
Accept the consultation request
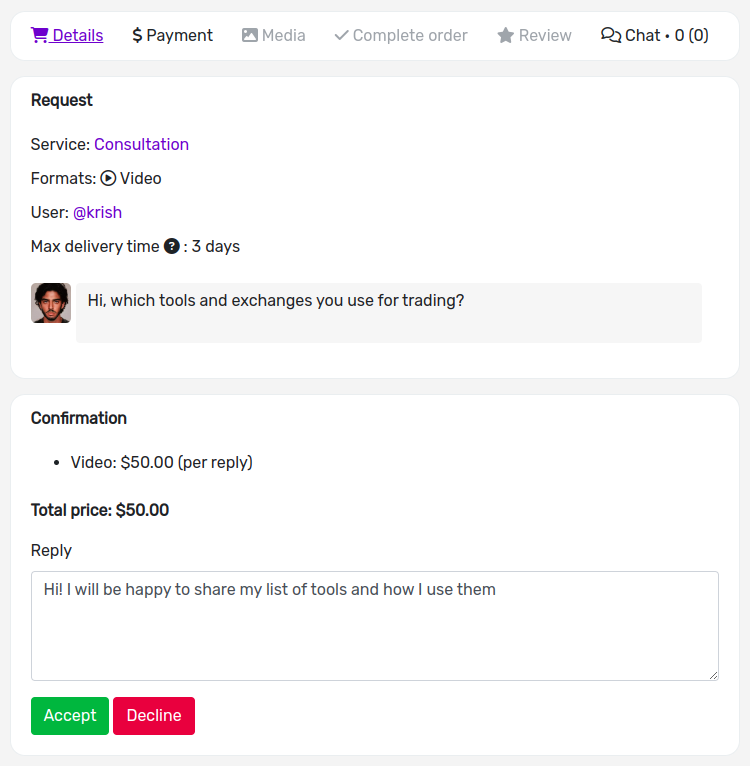point(70,716)
